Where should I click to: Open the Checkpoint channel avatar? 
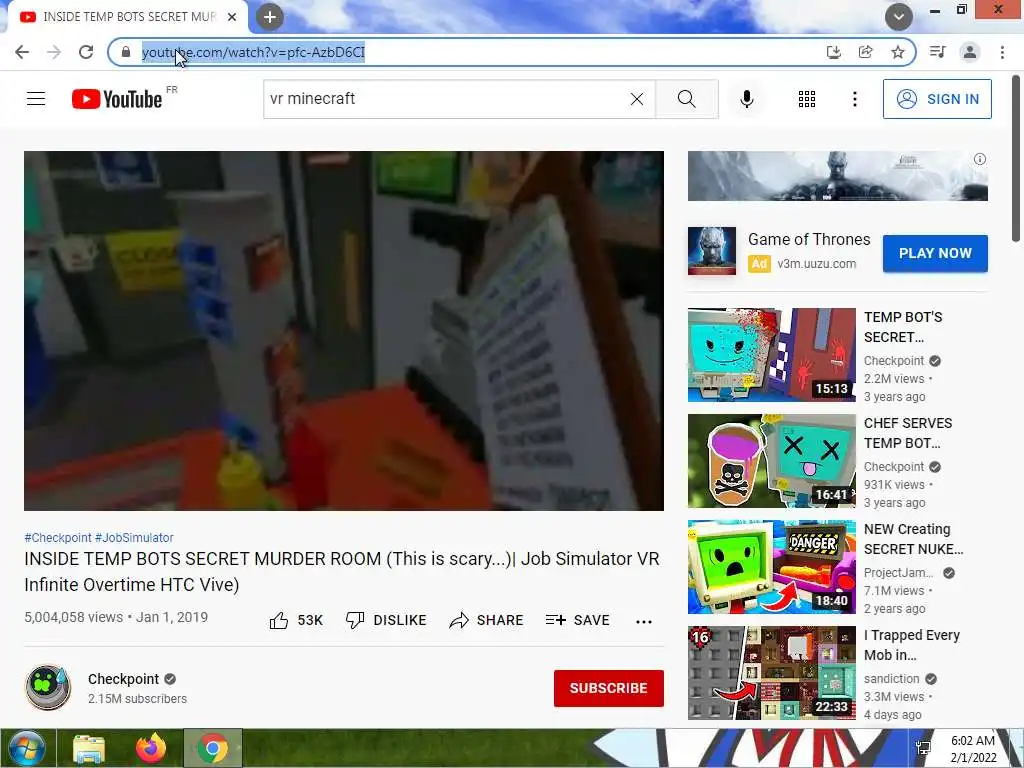pos(48,688)
